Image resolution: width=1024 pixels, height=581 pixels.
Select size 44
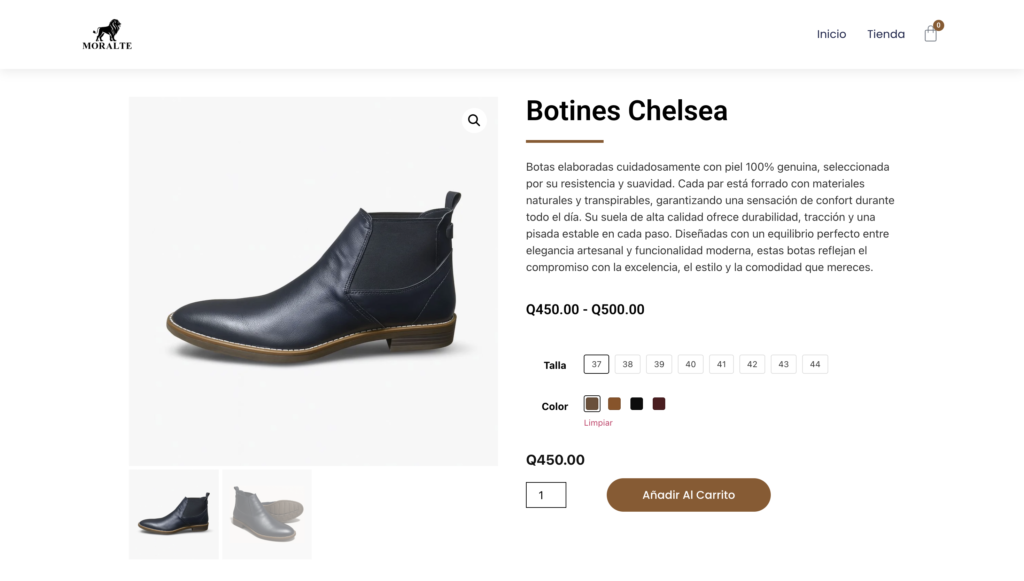tap(815, 364)
